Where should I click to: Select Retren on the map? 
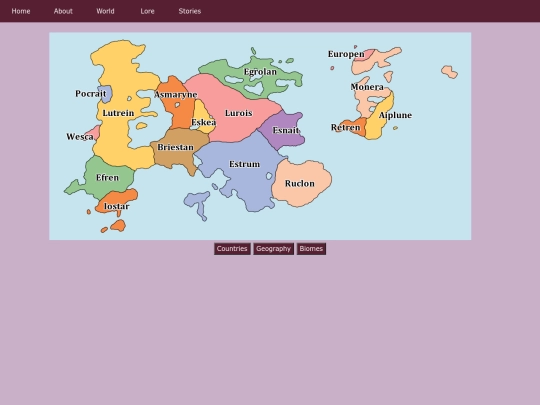click(345, 127)
